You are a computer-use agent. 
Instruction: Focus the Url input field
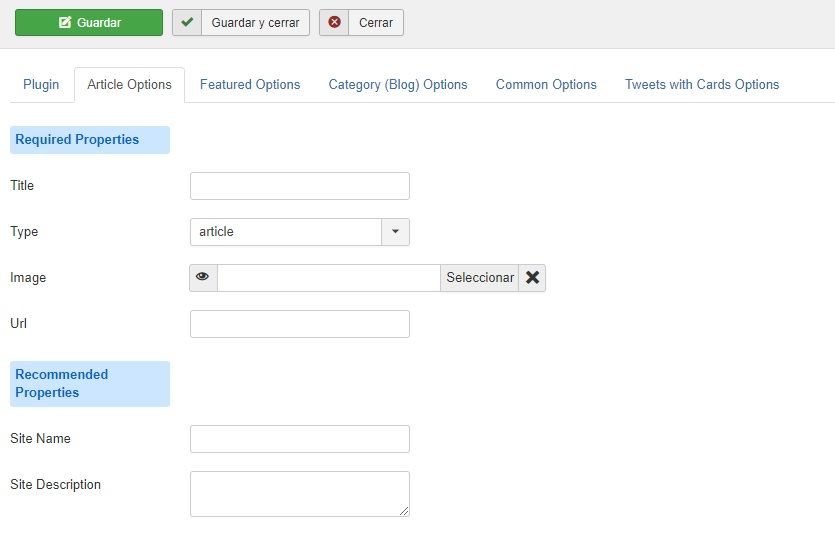click(x=300, y=324)
